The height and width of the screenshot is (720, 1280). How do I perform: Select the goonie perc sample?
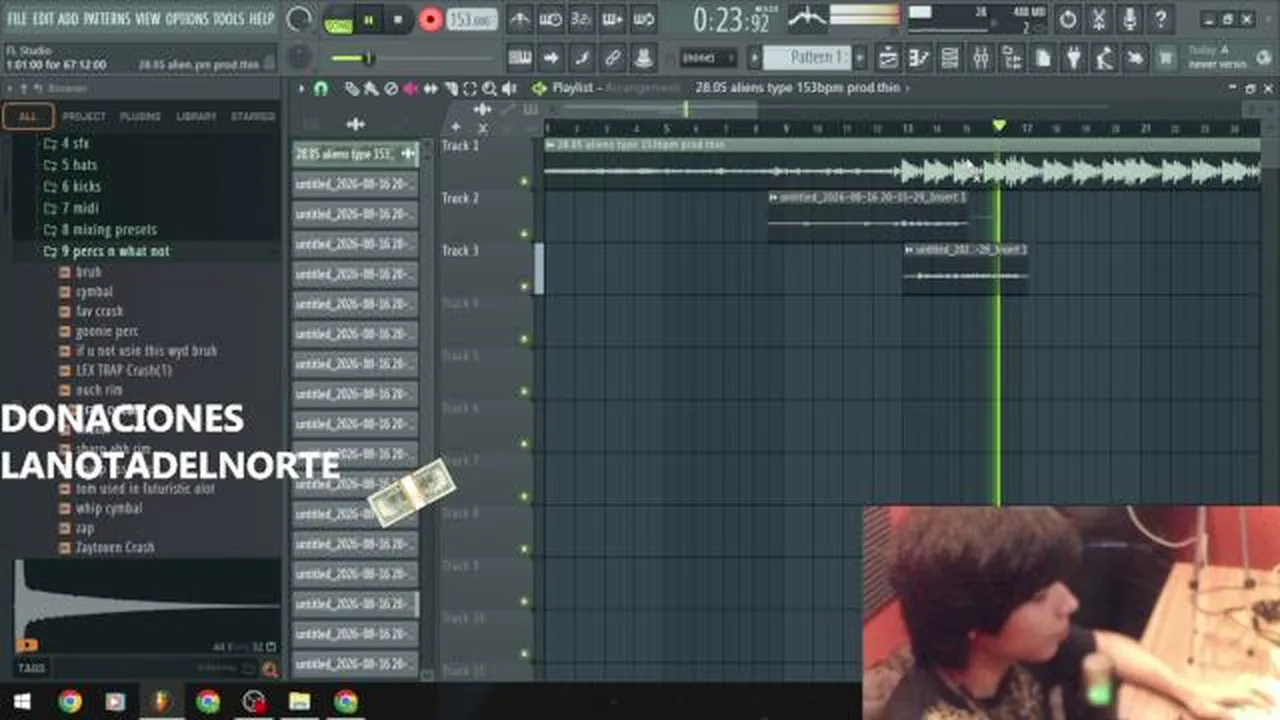click(106, 331)
